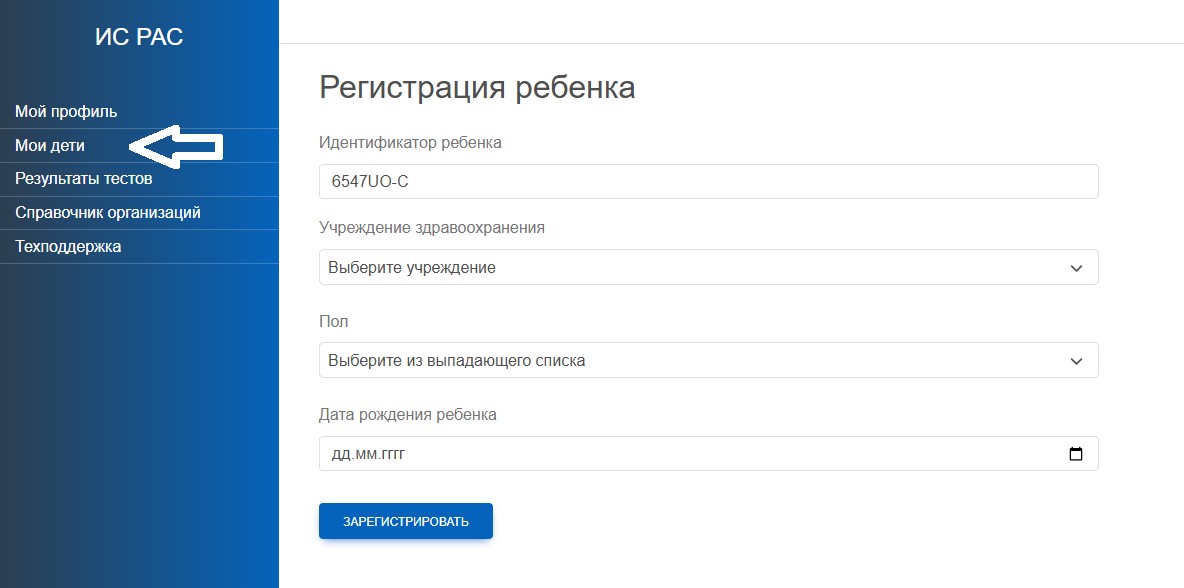This screenshot has height=588, width=1184.
Task: Open Результаты тестов in the sidebar
Action: pos(83,179)
